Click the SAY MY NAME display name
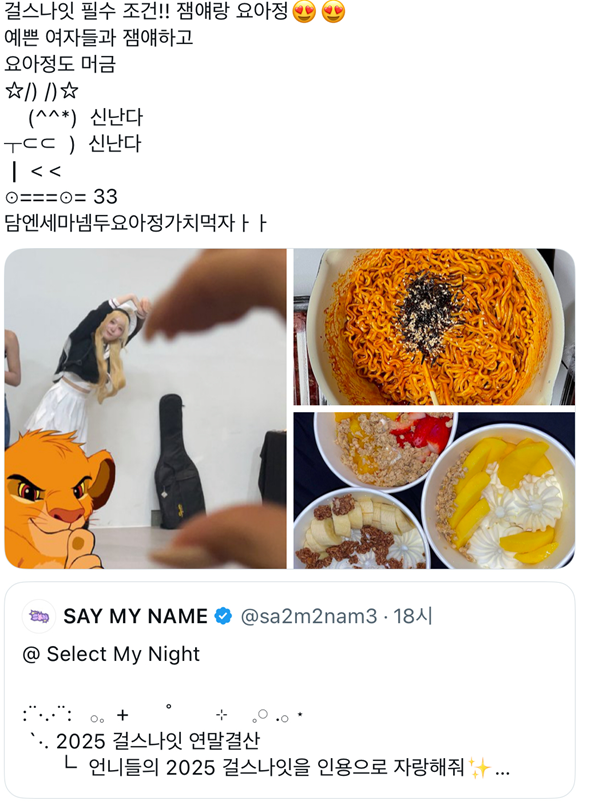Image resolution: width=591 pixels, height=805 pixels. (136, 616)
